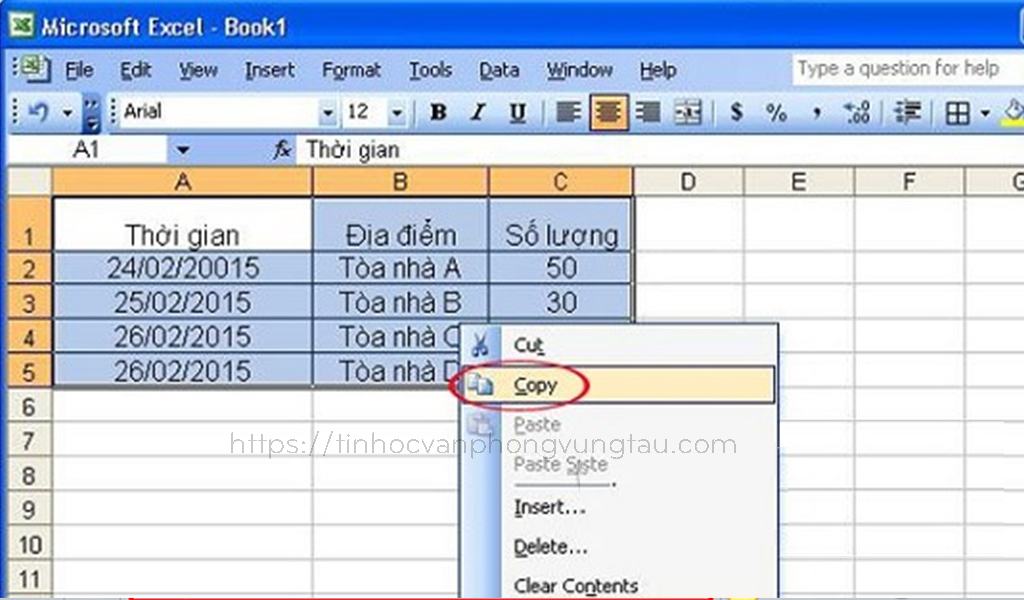Open the File menu
The image size is (1024, 600).
click(x=79, y=70)
